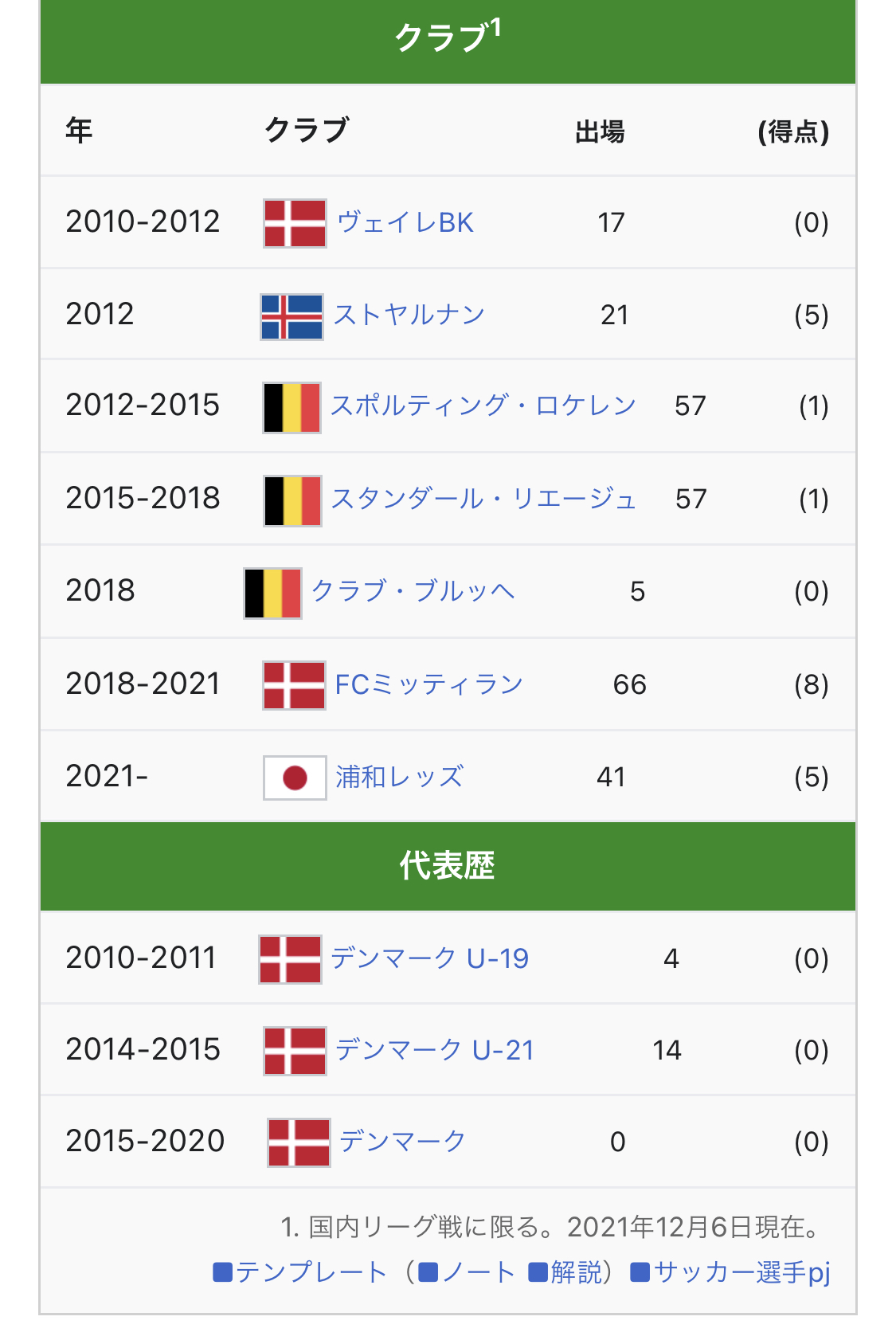Click the テンプレート footer link
This screenshot has height=1340, width=896.
(311, 1271)
